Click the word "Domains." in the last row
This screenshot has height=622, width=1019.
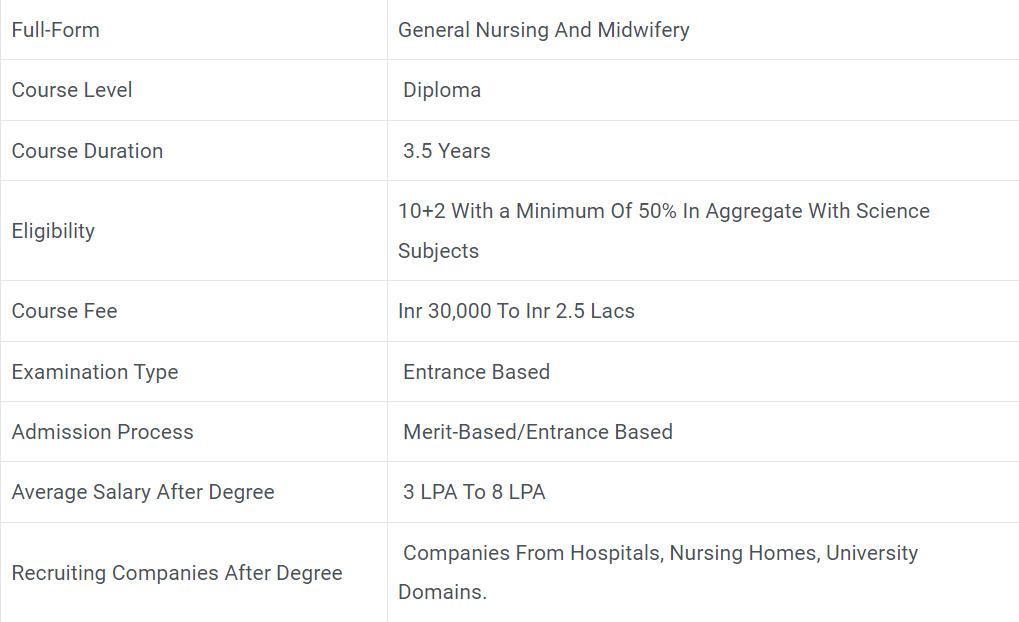(x=442, y=592)
